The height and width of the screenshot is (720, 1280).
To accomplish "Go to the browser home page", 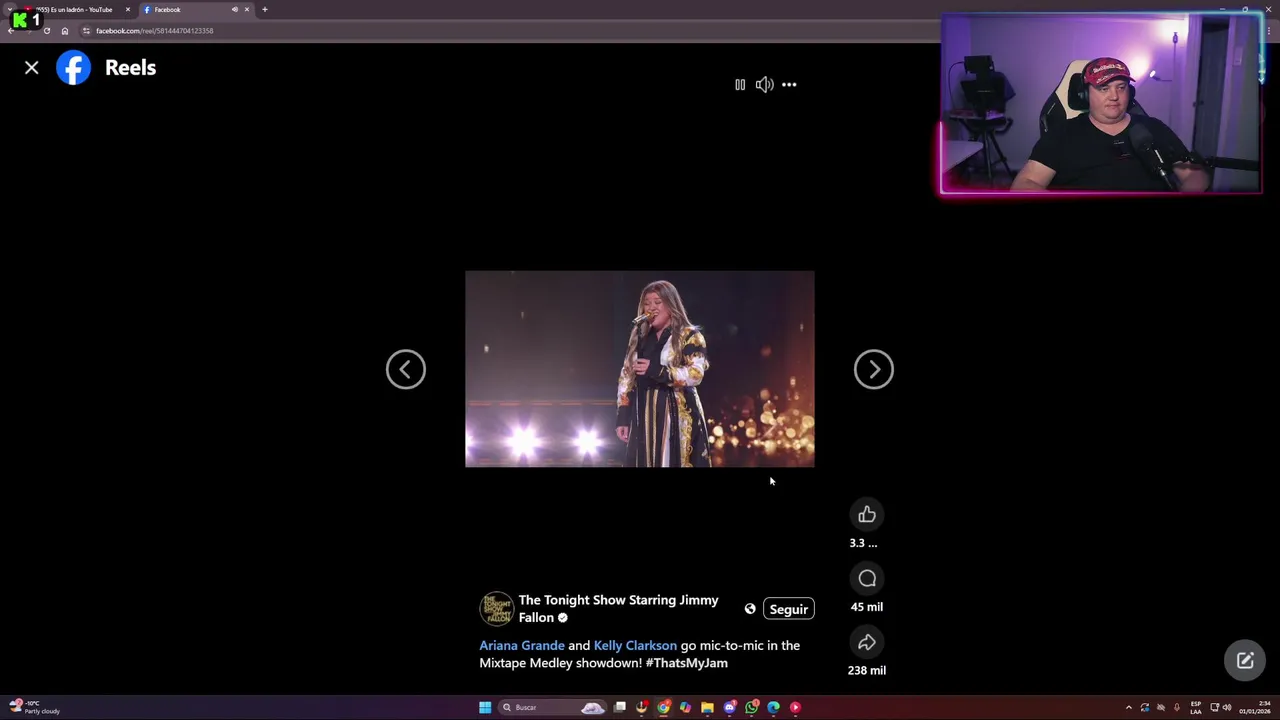I will click(x=65, y=31).
